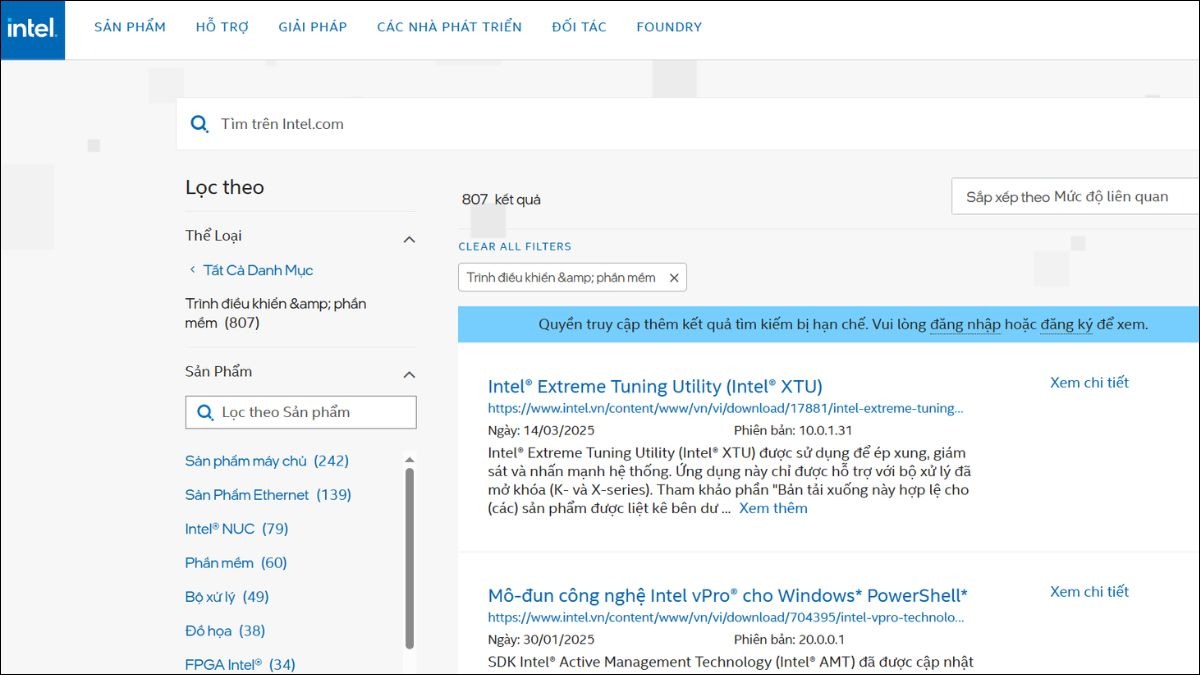Filter by Bộ xử lý (49)
The image size is (1200, 675).
tap(227, 597)
